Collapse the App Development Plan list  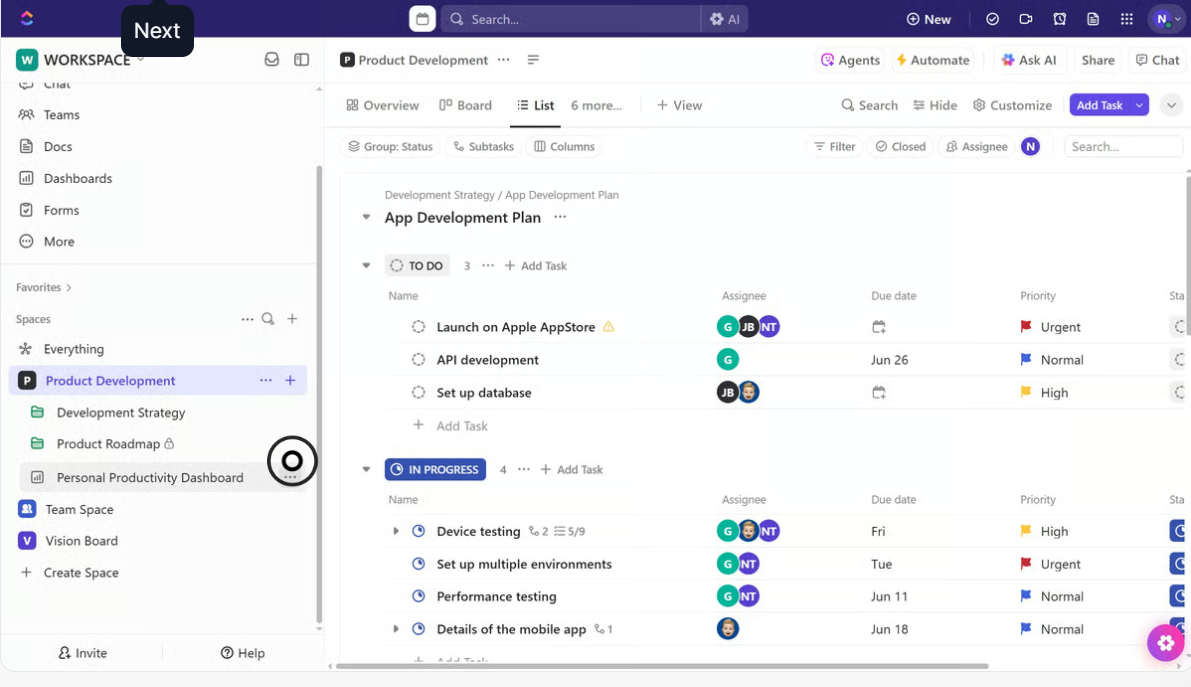pyautogui.click(x=366, y=217)
